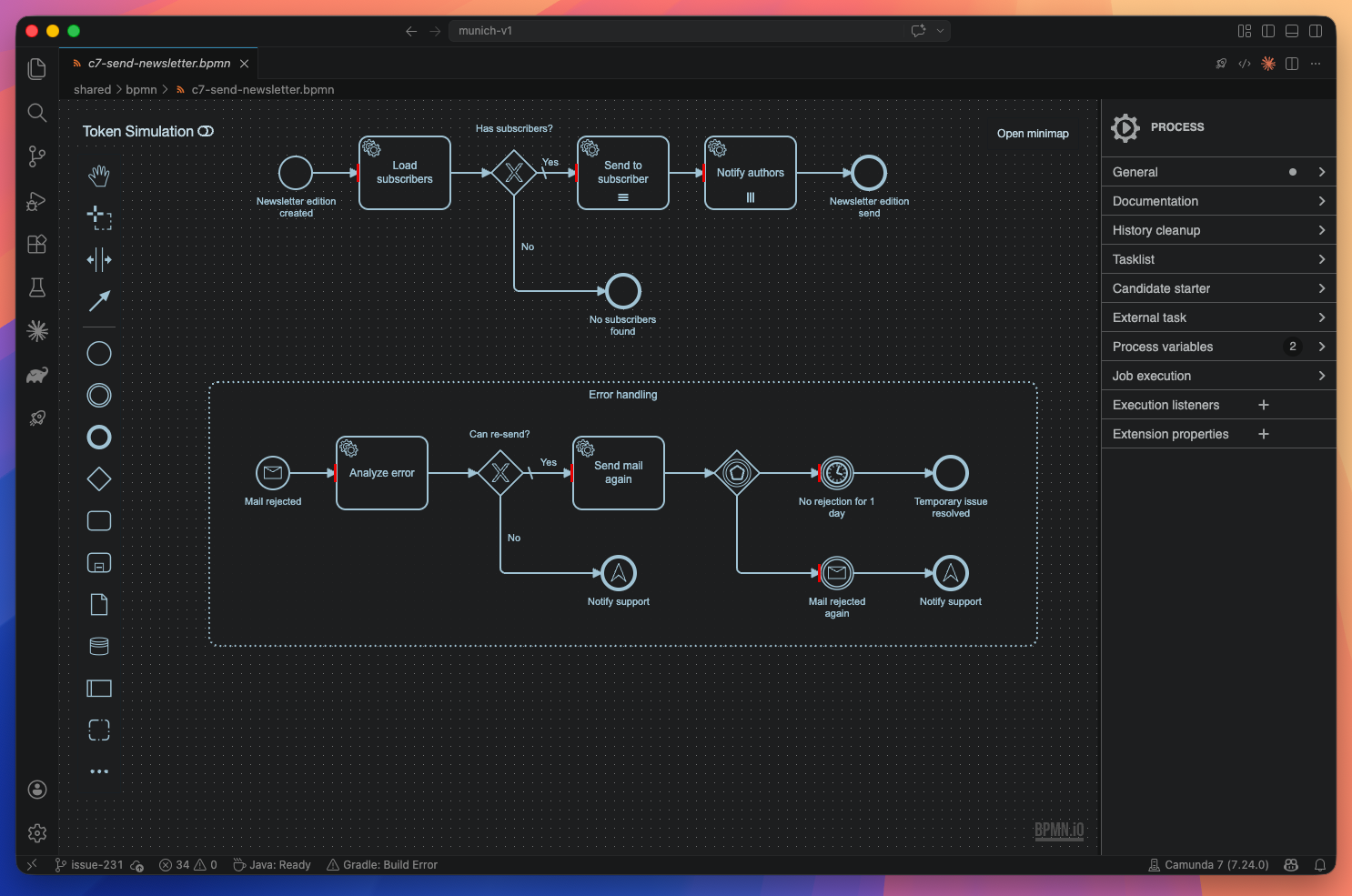
Task: Click the c7-send-newsletter.bpmn breadcrumb
Action: pos(262,90)
